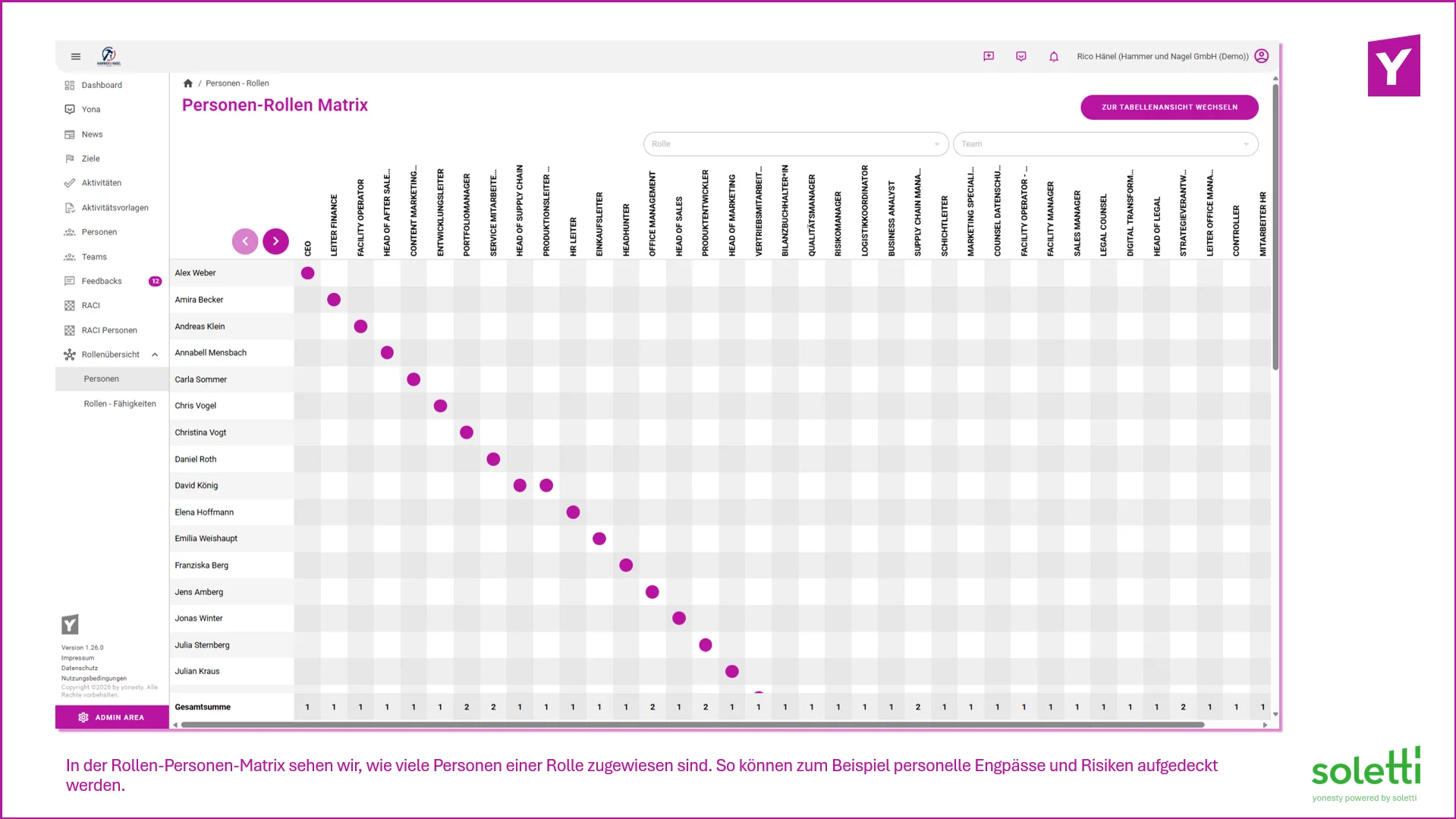Image resolution: width=1456 pixels, height=819 pixels.
Task: Toggle Amira Becker's Leiter Finance dot
Action: 334,300
